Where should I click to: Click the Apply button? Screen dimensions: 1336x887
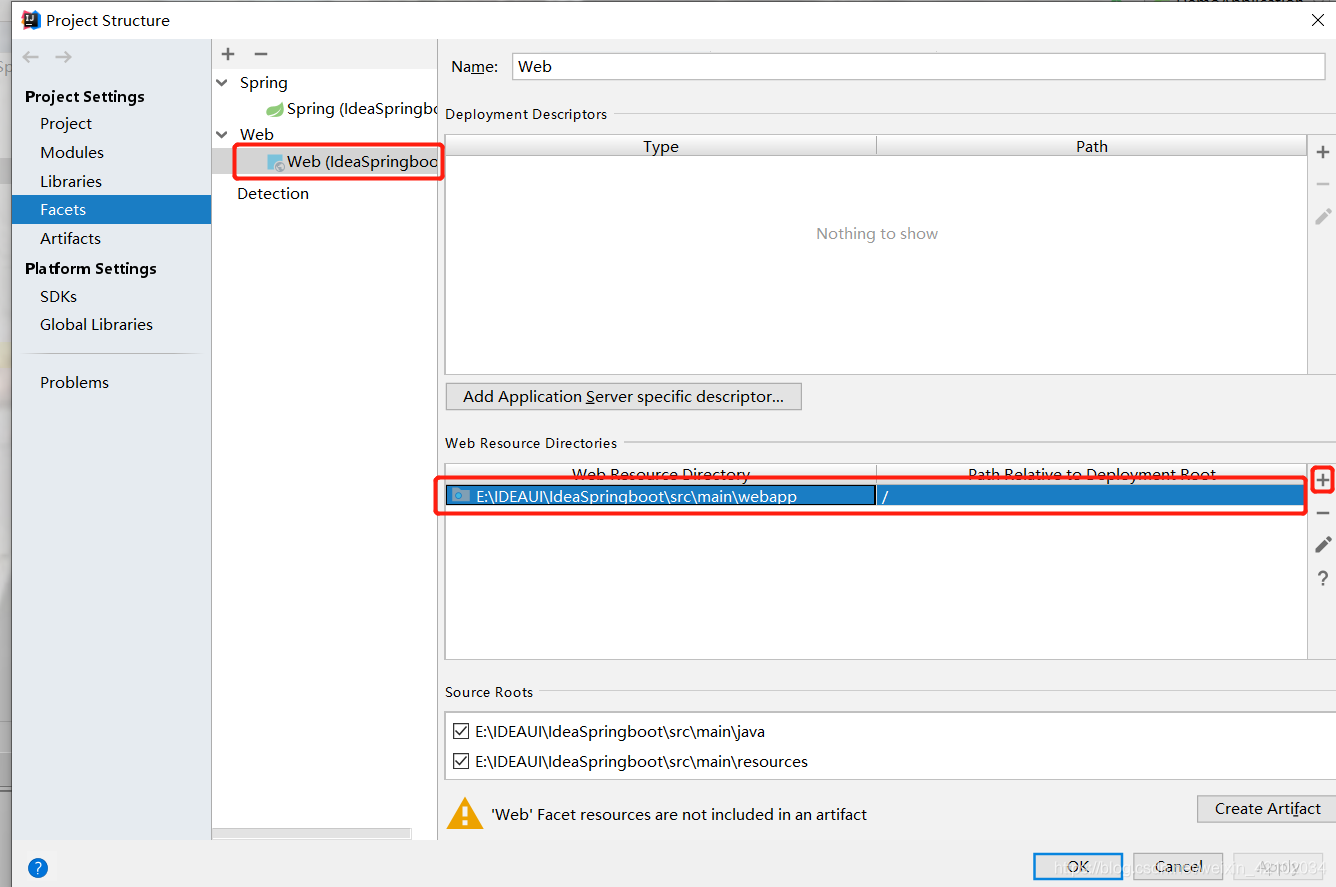pos(1278,867)
